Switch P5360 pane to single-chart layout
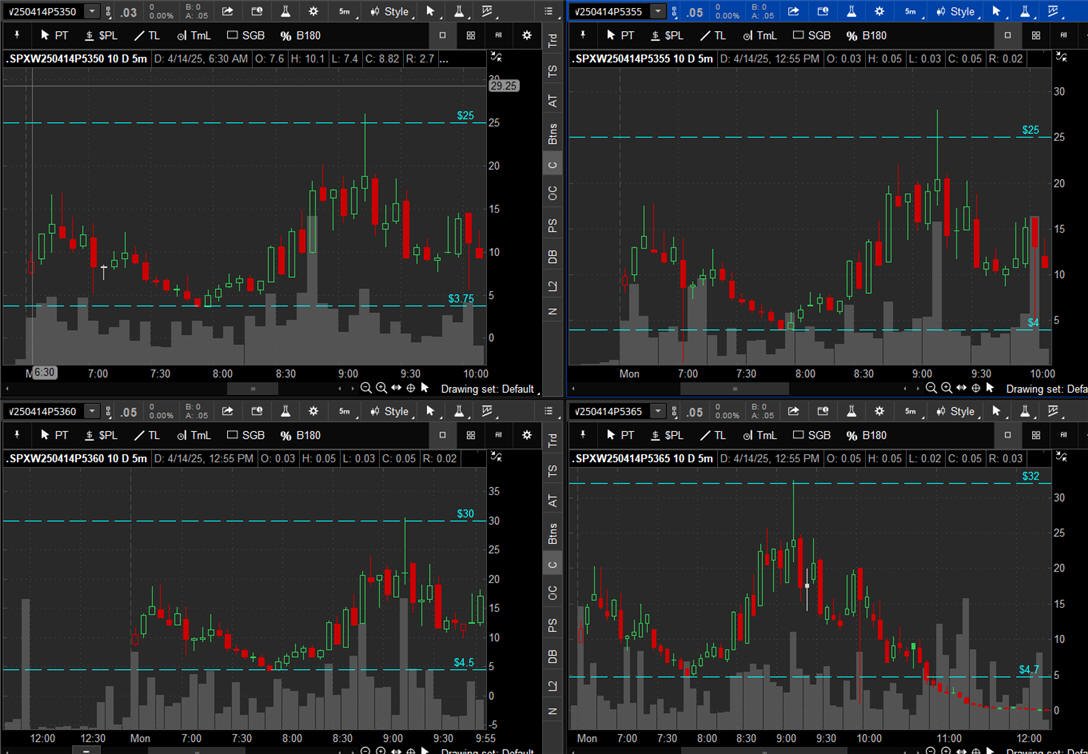This screenshot has height=754, width=1088. click(443, 435)
